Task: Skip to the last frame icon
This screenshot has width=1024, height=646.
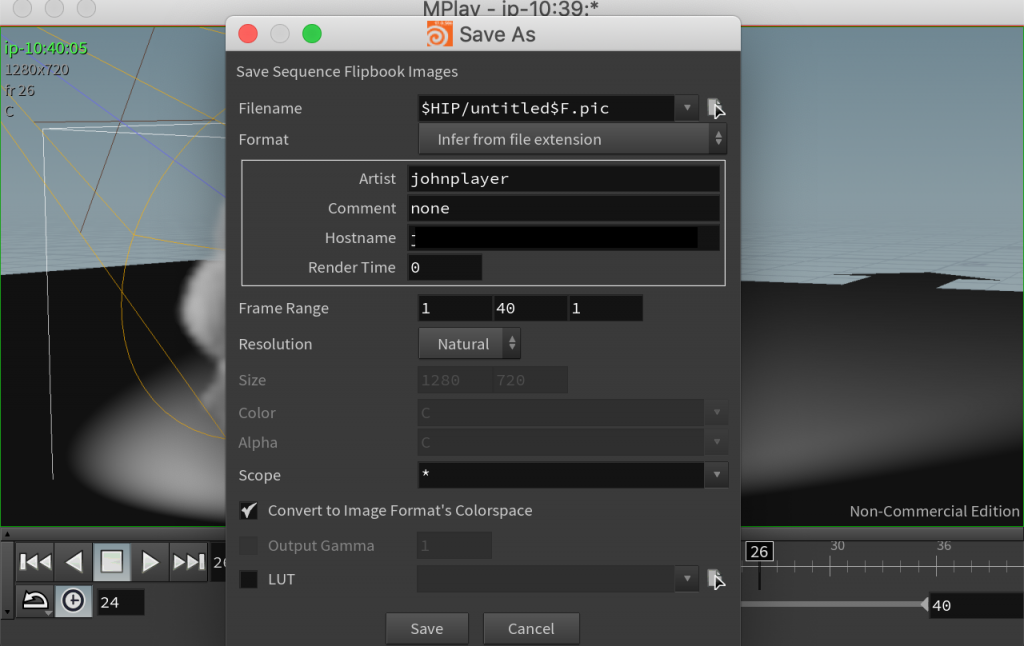Action: tap(189, 562)
